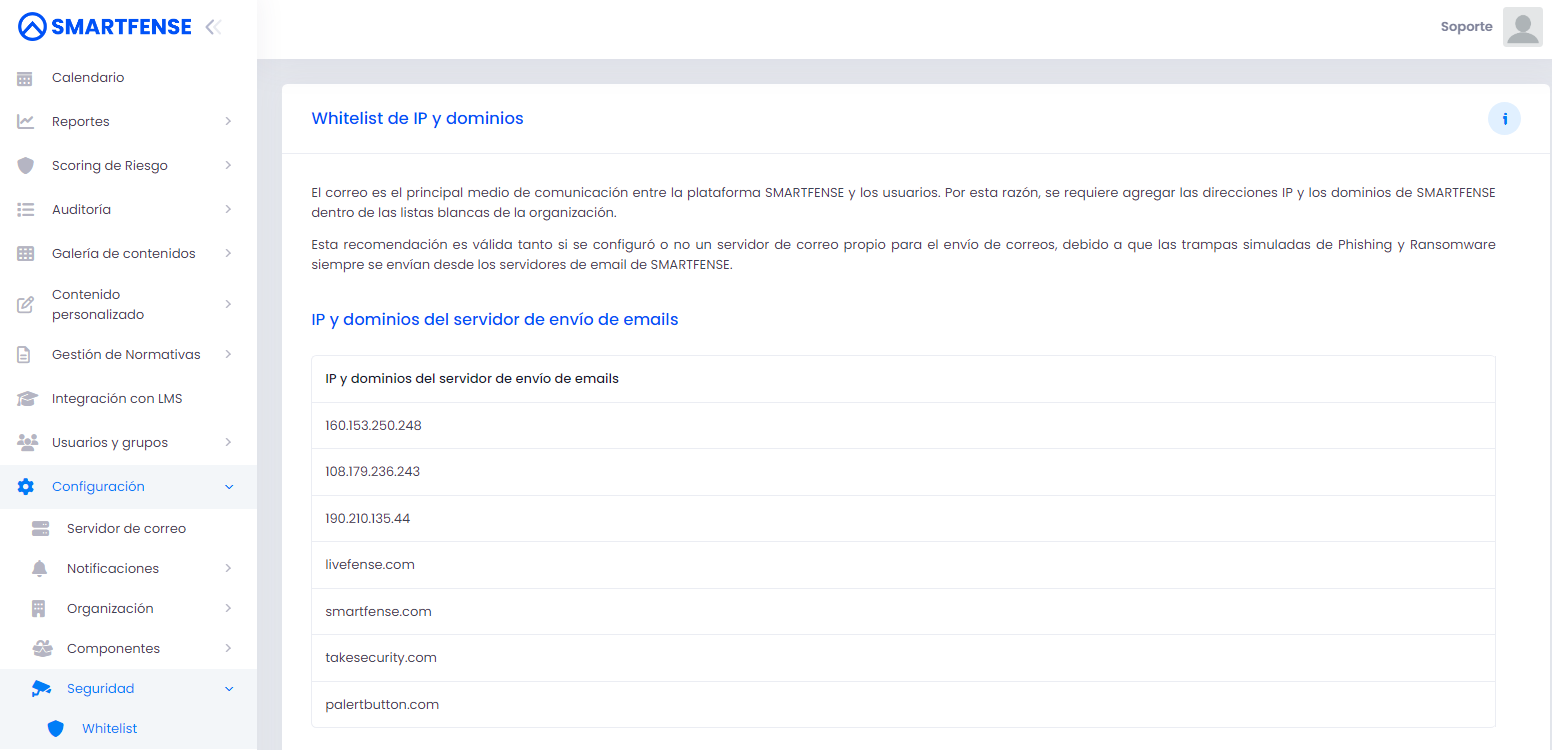Expand the Notificaciones arrow
This screenshot has width=1552, height=750.
(x=228, y=569)
